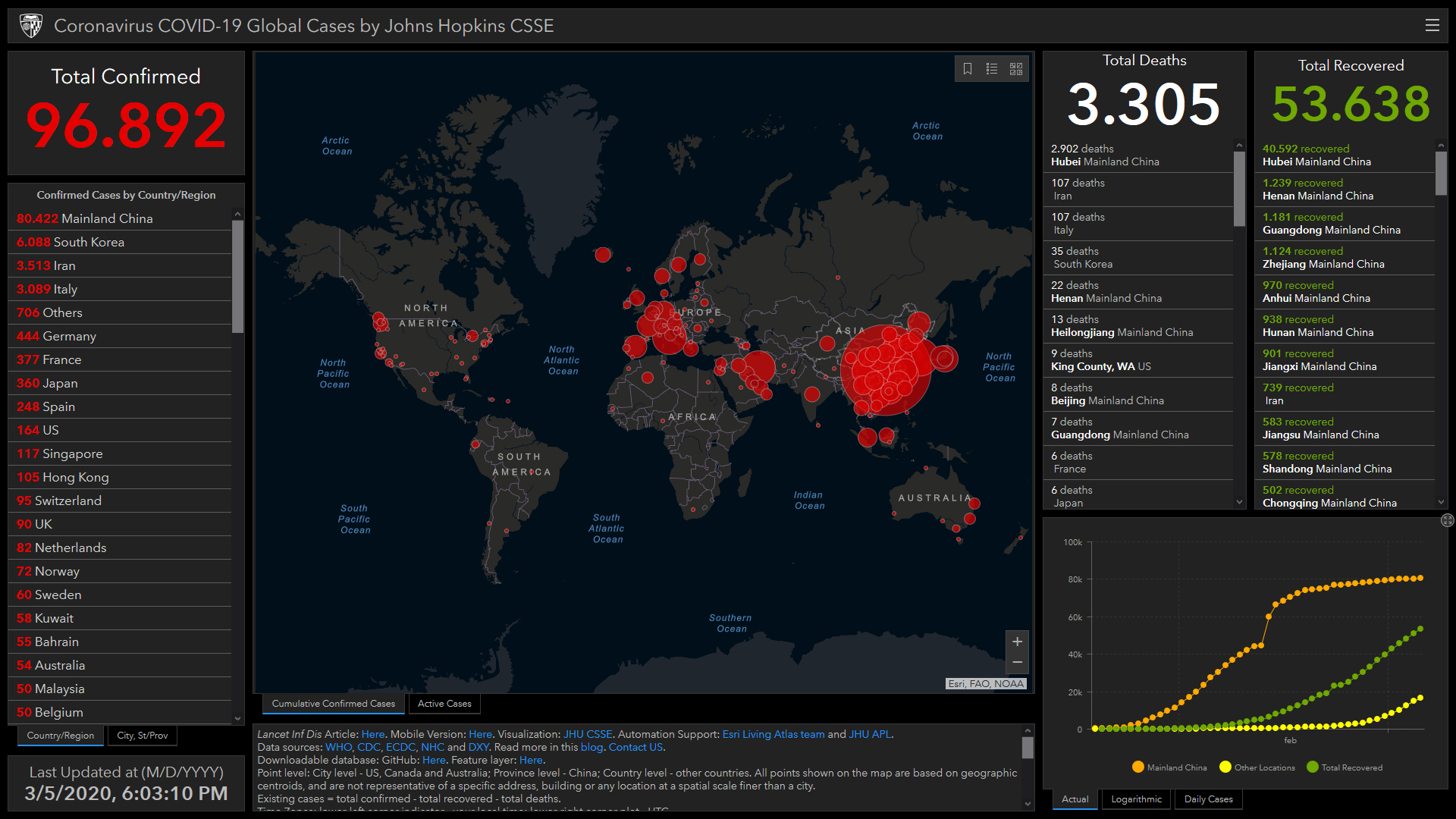Select the City, St/Prov list tab
The height and width of the screenshot is (819, 1456).
(143, 736)
